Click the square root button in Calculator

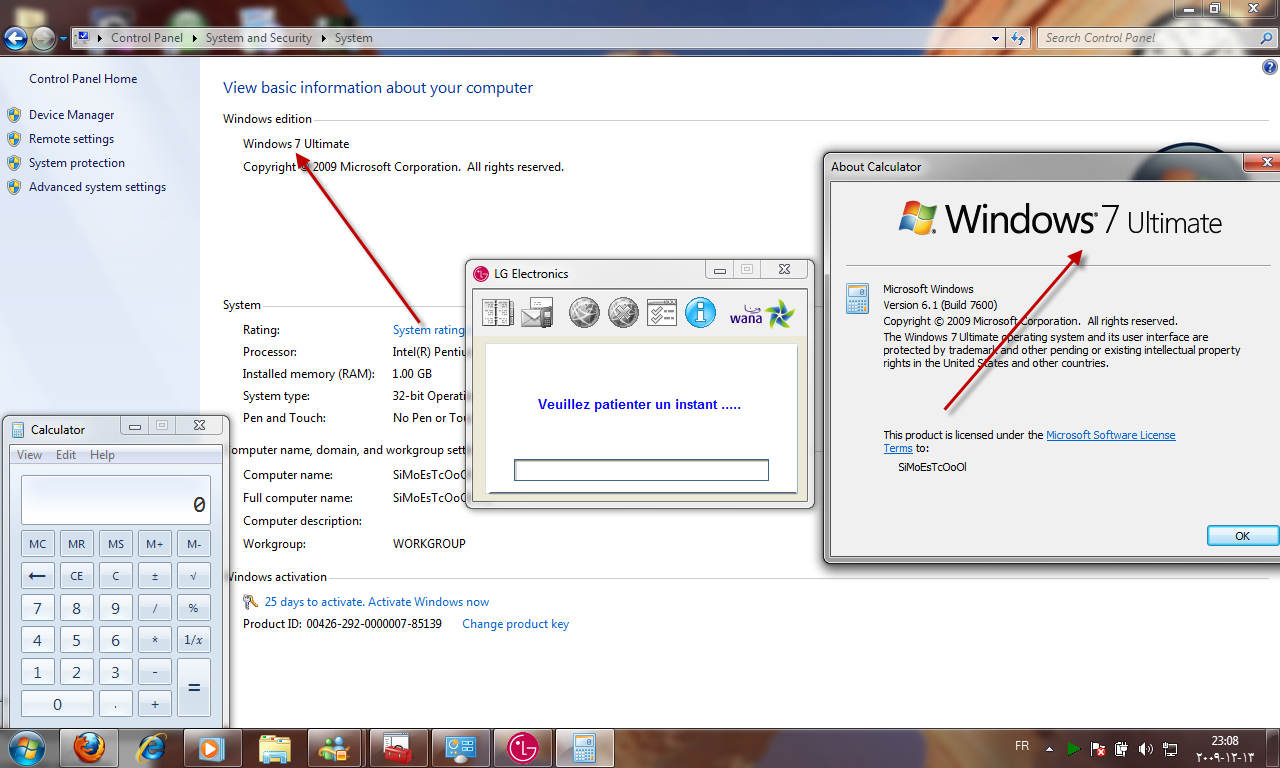pos(194,576)
